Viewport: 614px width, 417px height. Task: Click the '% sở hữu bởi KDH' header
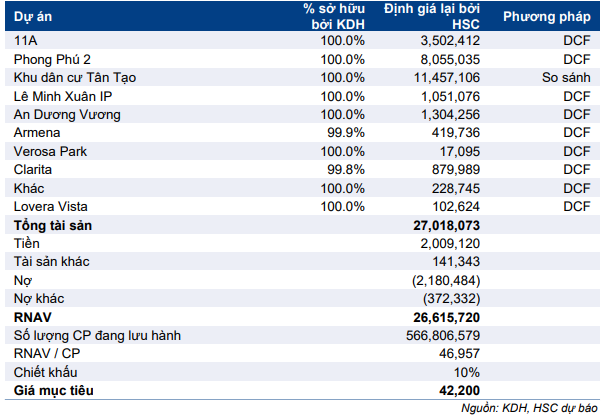[337, 17]
